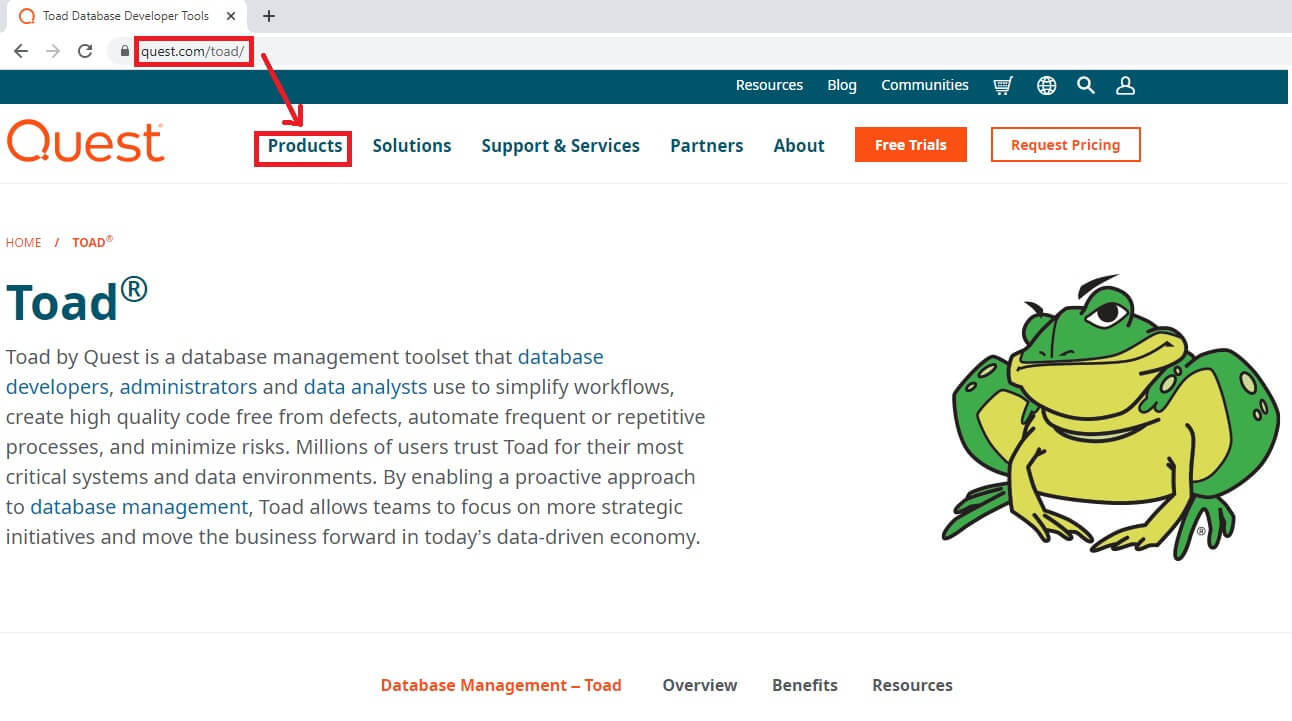This screenshot has height=721, width=1292.
Task: Click the HOME breadcrumb link
Action: coord(24,243)
